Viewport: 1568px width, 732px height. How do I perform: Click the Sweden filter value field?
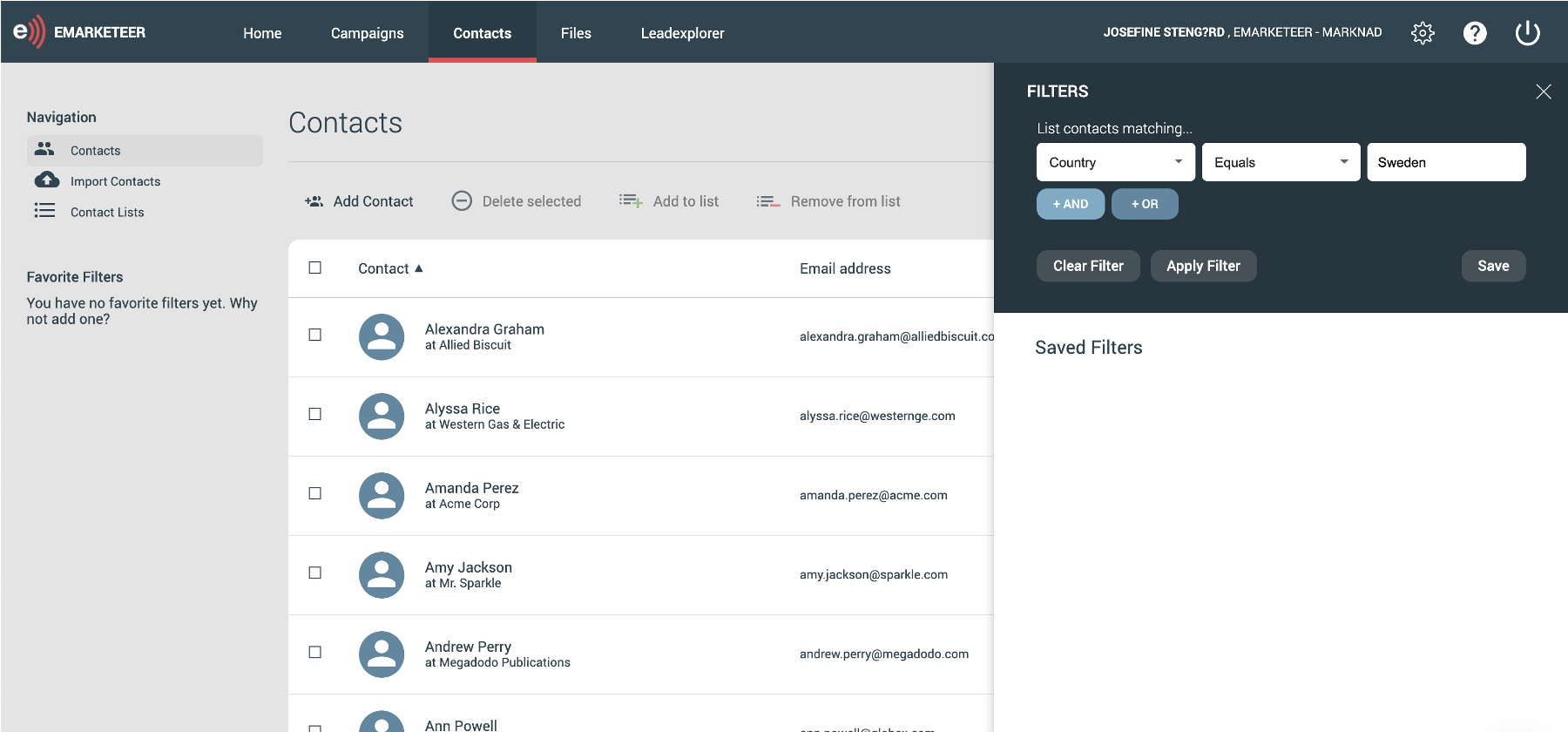coord(1446,162)
